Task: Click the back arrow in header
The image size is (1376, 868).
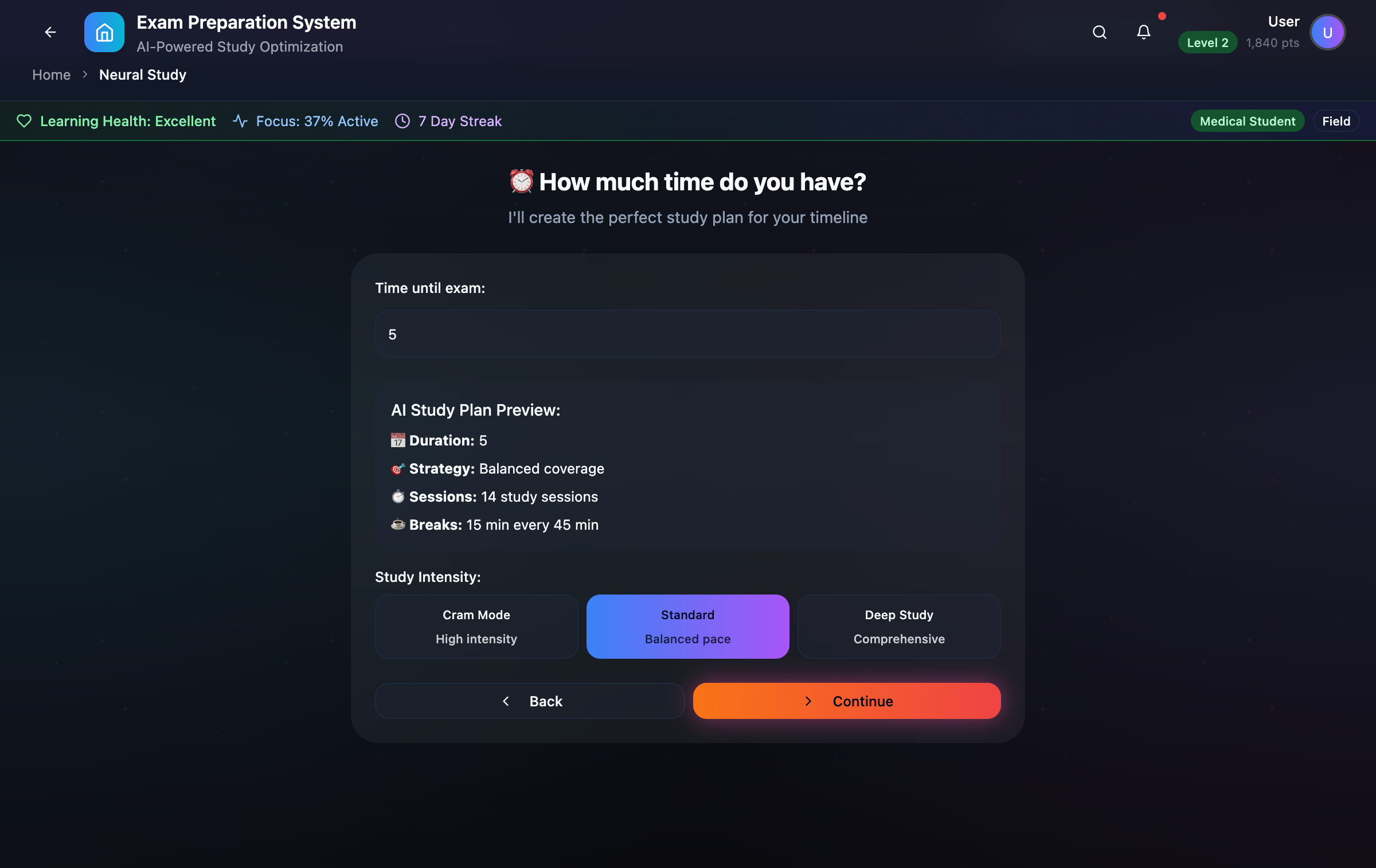Action: pyautogui.click(x=50, y=32)
